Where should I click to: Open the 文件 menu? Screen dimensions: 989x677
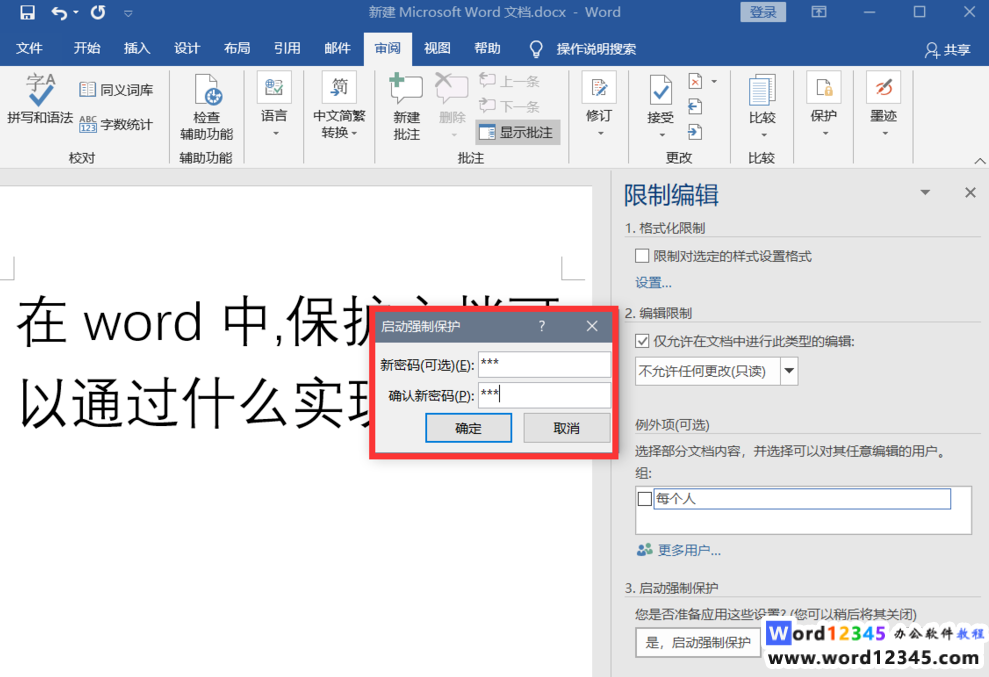pyautogui.click(x=29, y=49)
